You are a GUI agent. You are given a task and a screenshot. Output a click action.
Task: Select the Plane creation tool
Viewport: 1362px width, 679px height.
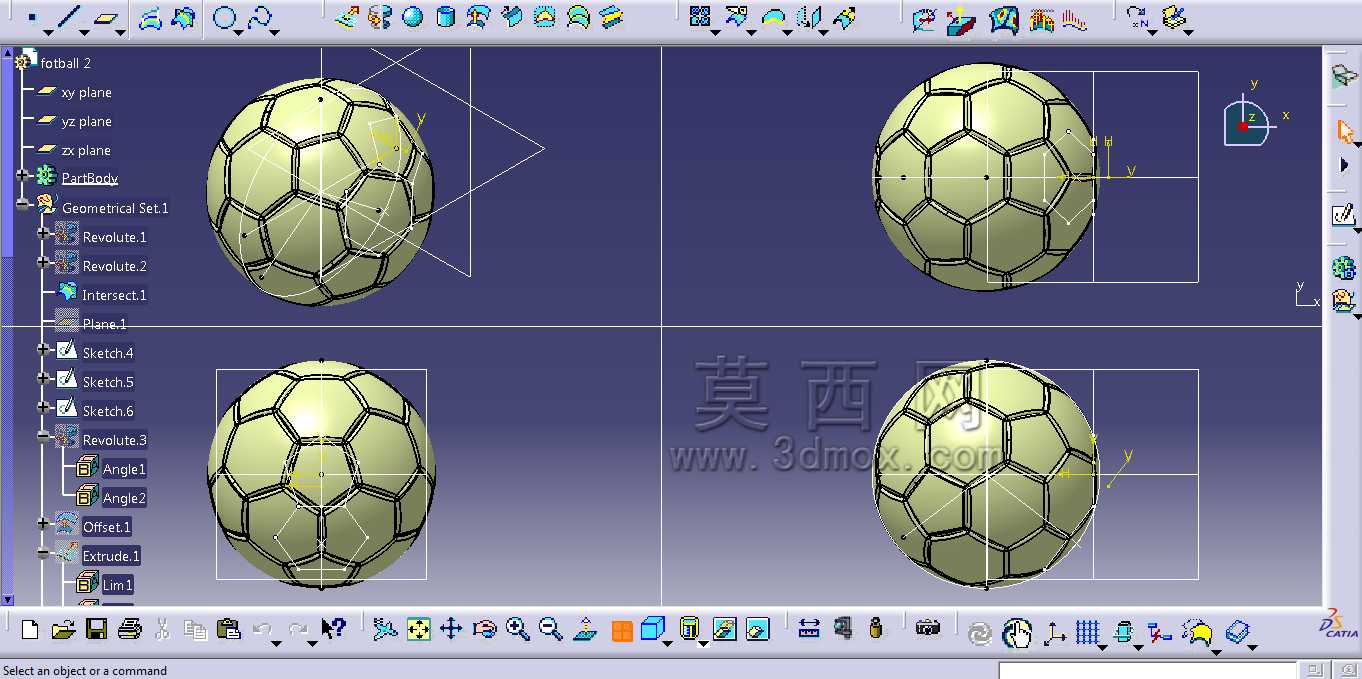click(105, 18)
